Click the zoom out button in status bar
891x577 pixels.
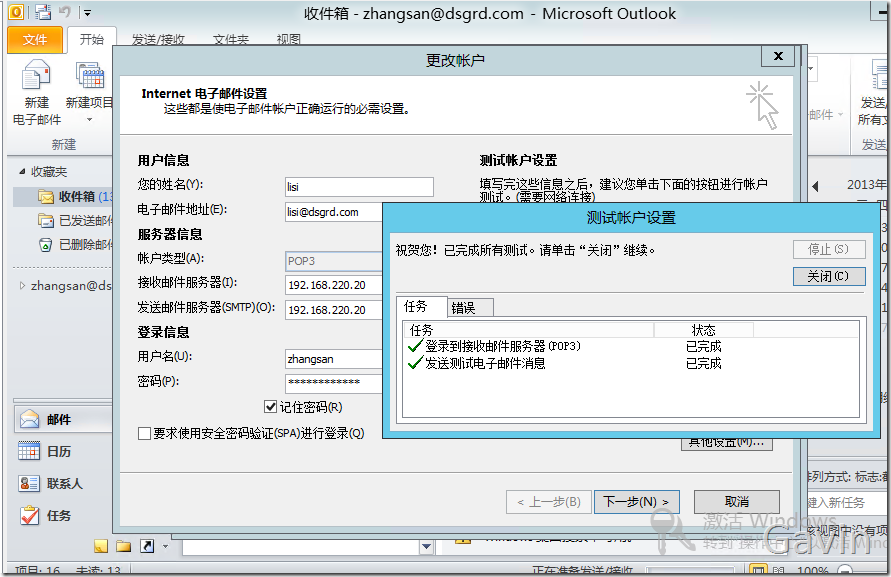[845, 570]
